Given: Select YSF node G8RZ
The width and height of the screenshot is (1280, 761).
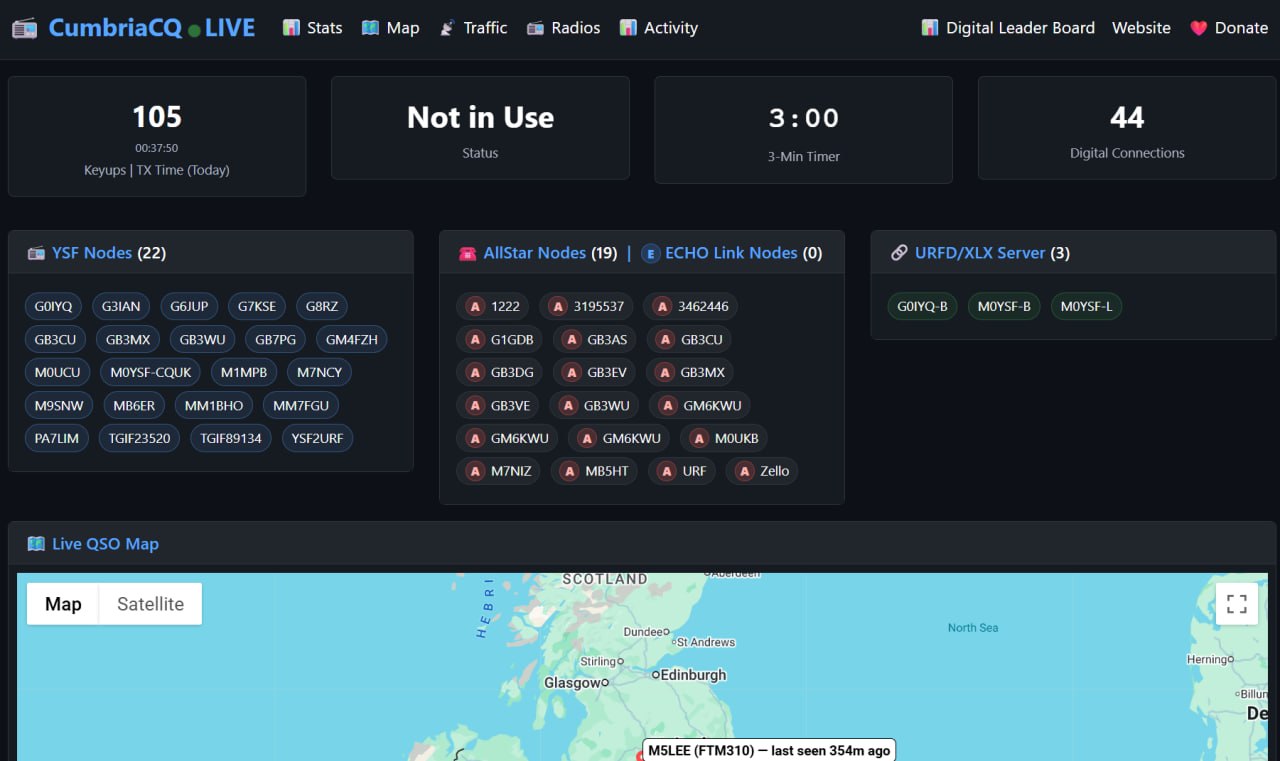Looking at the screenshot, I should [x=322, y=307].
